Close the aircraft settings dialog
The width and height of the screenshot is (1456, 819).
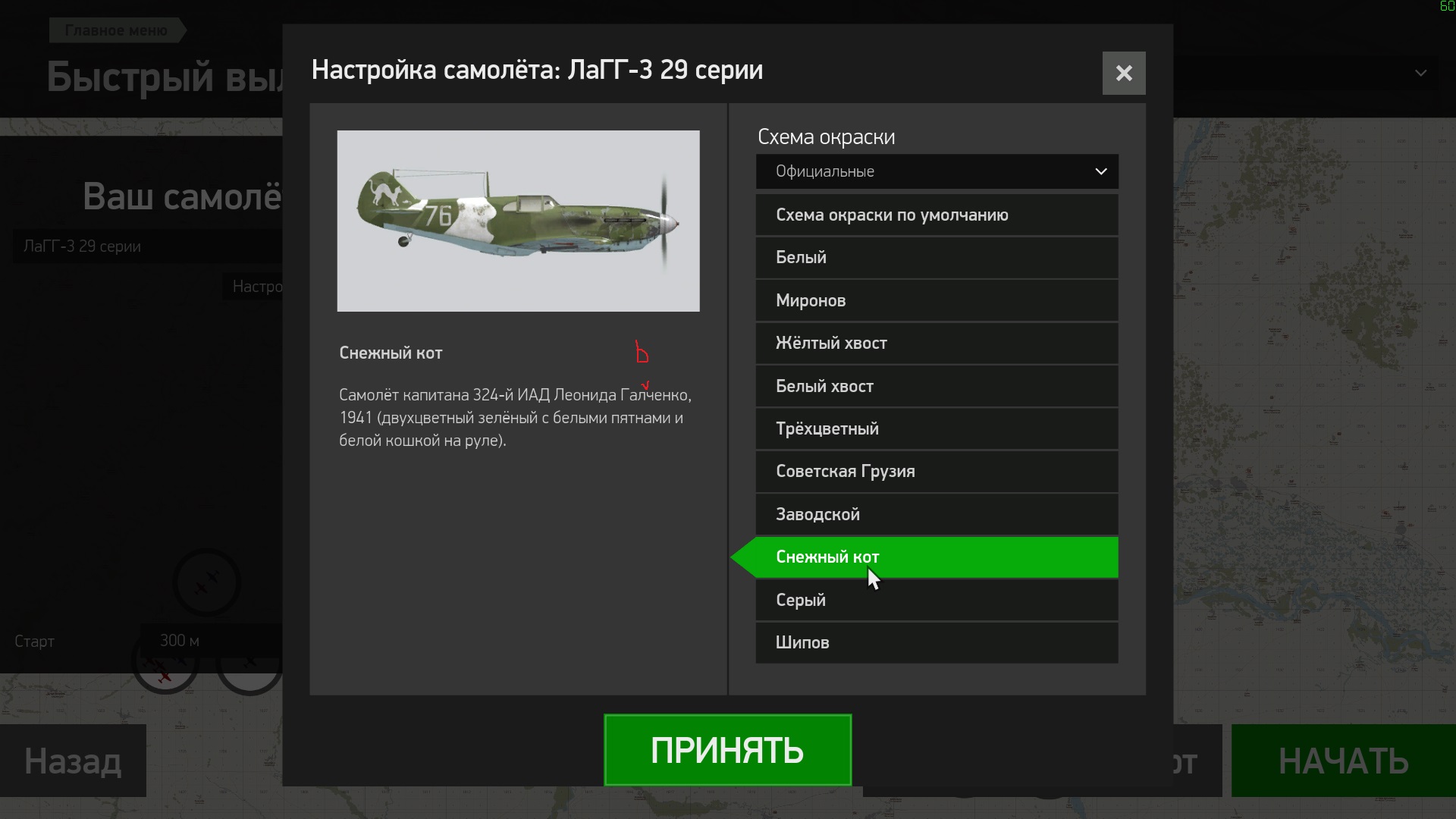[1123, 73]
